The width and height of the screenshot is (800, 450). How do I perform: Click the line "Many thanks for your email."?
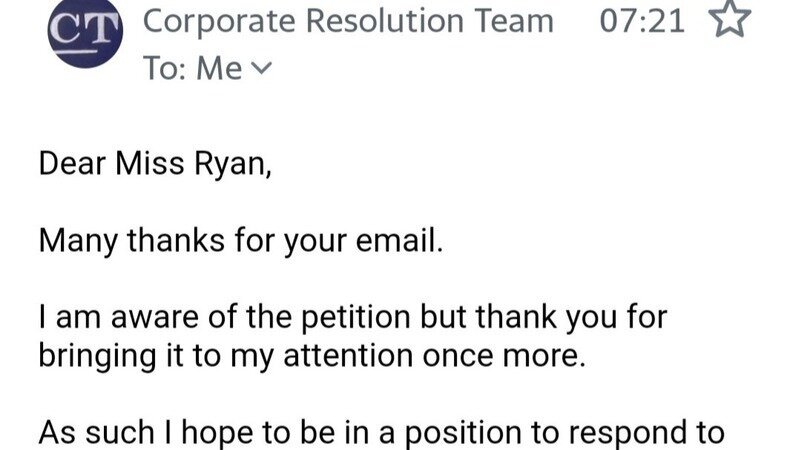pos(239,241)
